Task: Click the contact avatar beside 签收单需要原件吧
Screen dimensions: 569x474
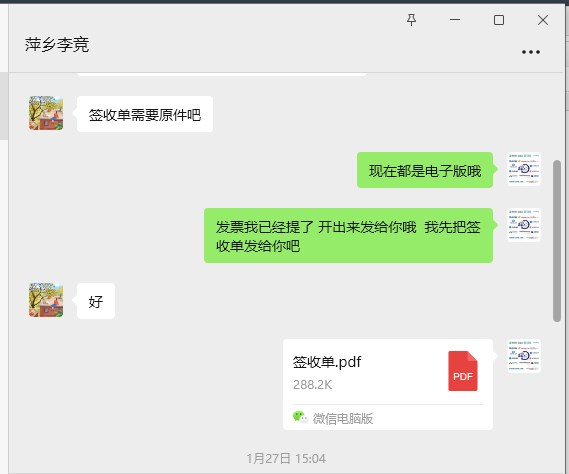Action: 46,113
